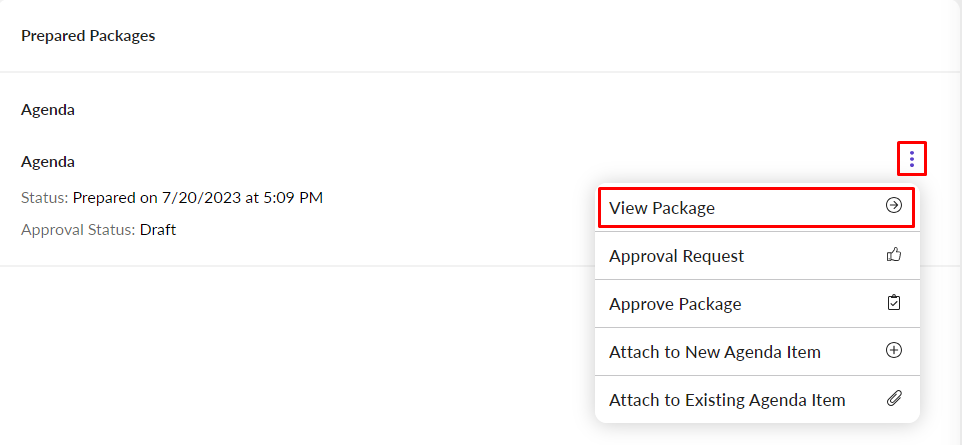
Task: Select the Approve Package menu text
Action: (x=675, y=304)
